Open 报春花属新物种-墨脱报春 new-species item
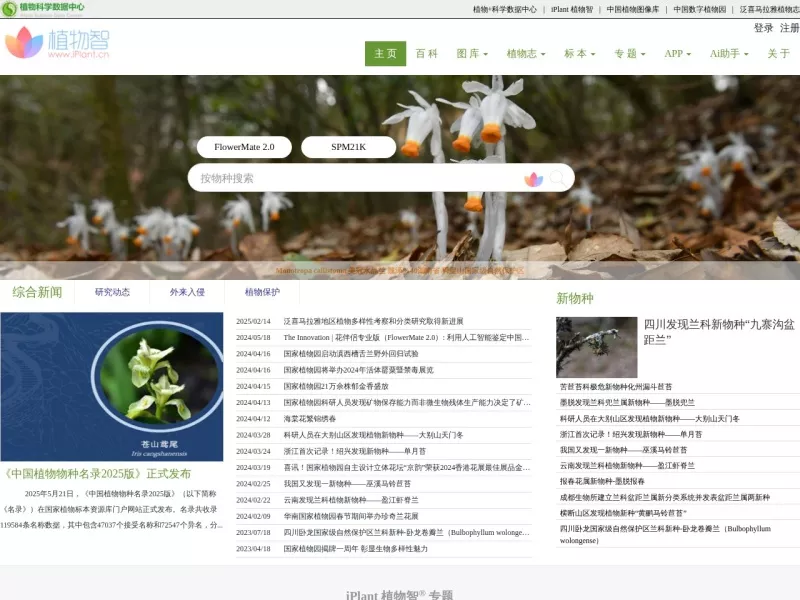 pyautogui.click(x=602, y=481)
